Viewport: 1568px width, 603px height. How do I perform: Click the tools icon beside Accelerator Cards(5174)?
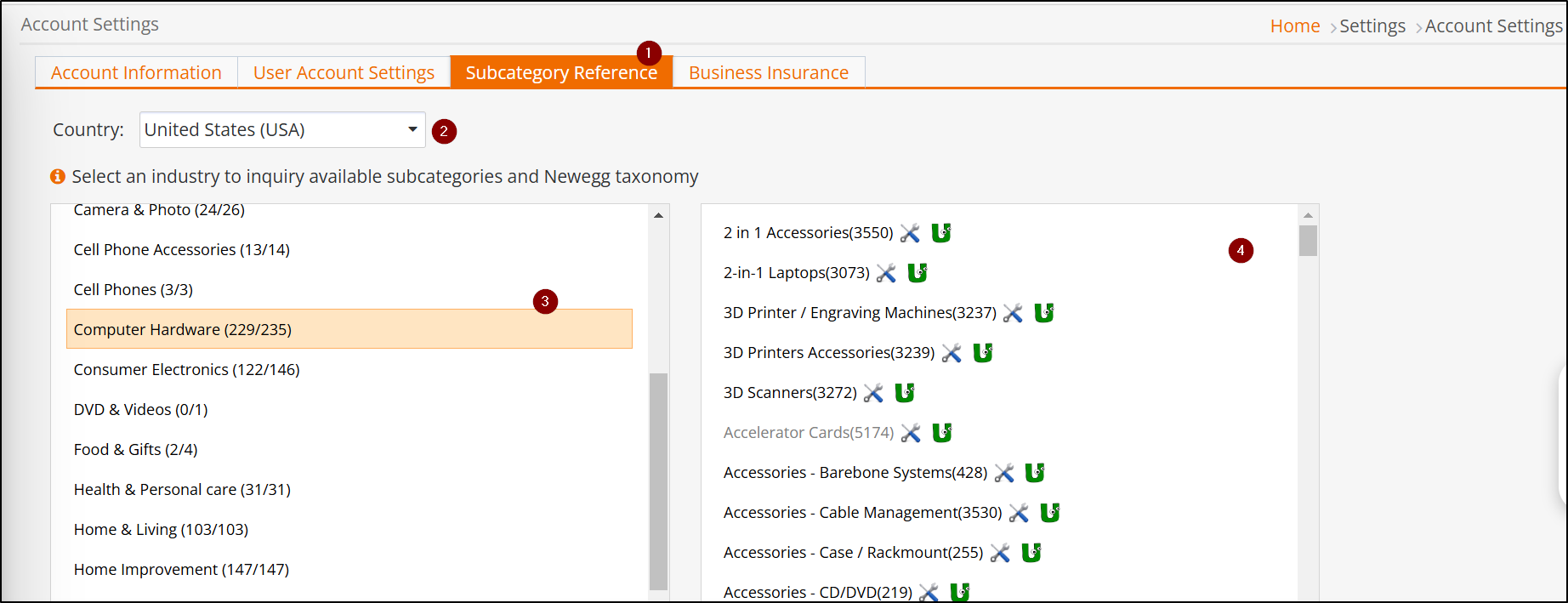click(x=911, y=433)
